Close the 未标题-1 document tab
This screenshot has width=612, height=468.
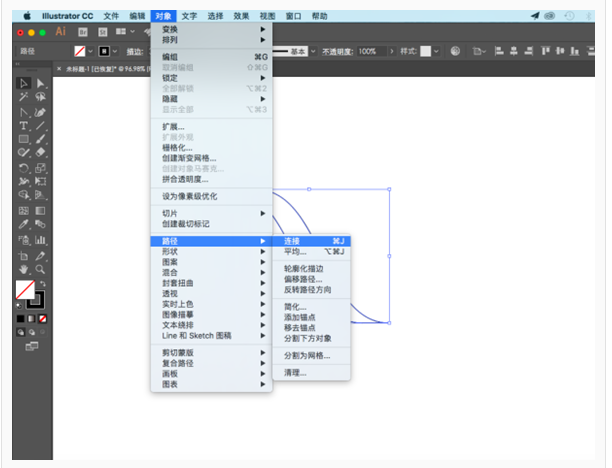point(60,69)
